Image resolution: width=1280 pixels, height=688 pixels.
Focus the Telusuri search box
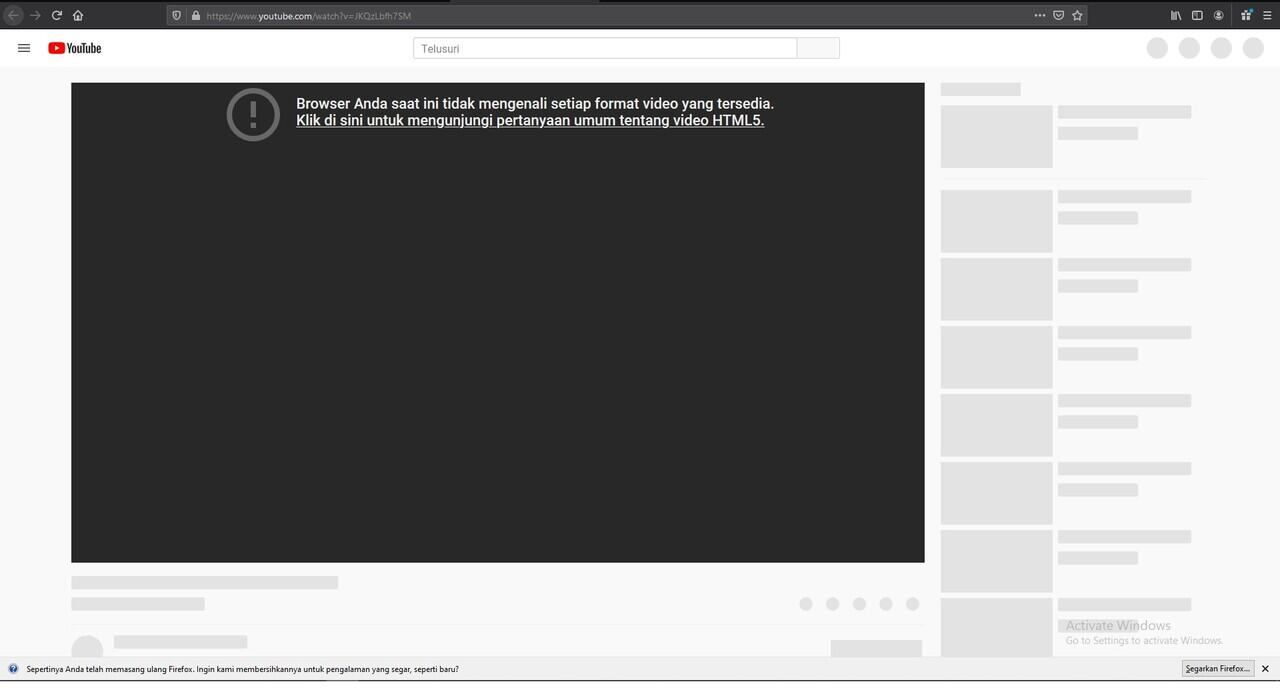pos(605,48)
